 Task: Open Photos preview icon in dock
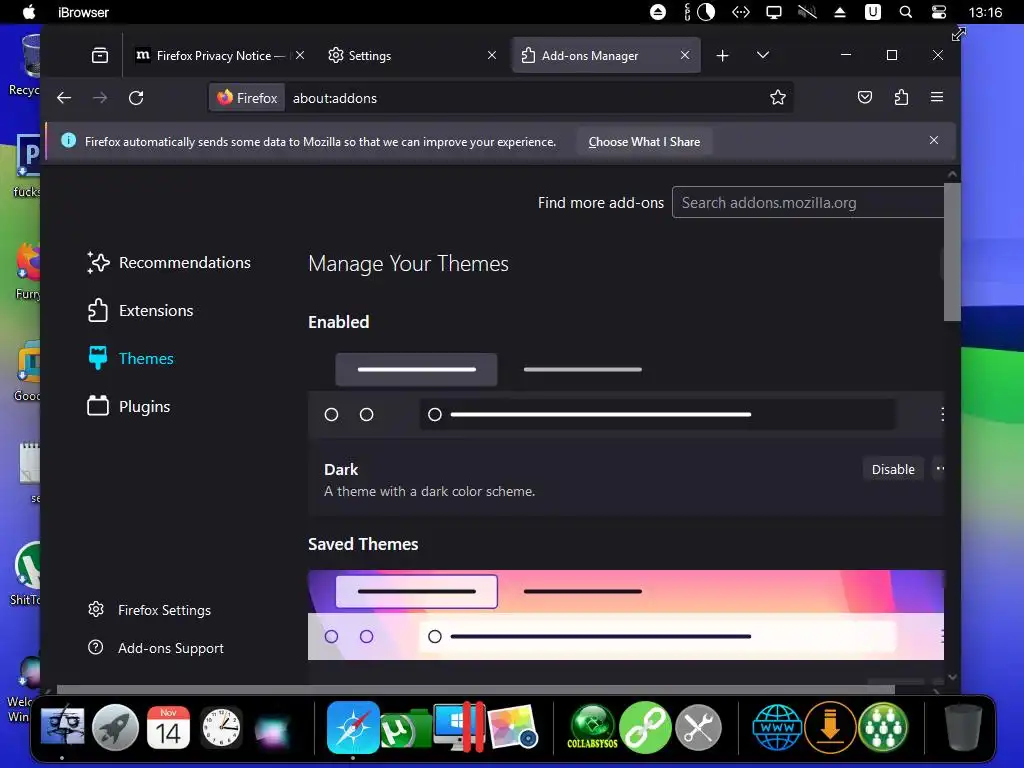pyautogui.click(x=513, y=727)
